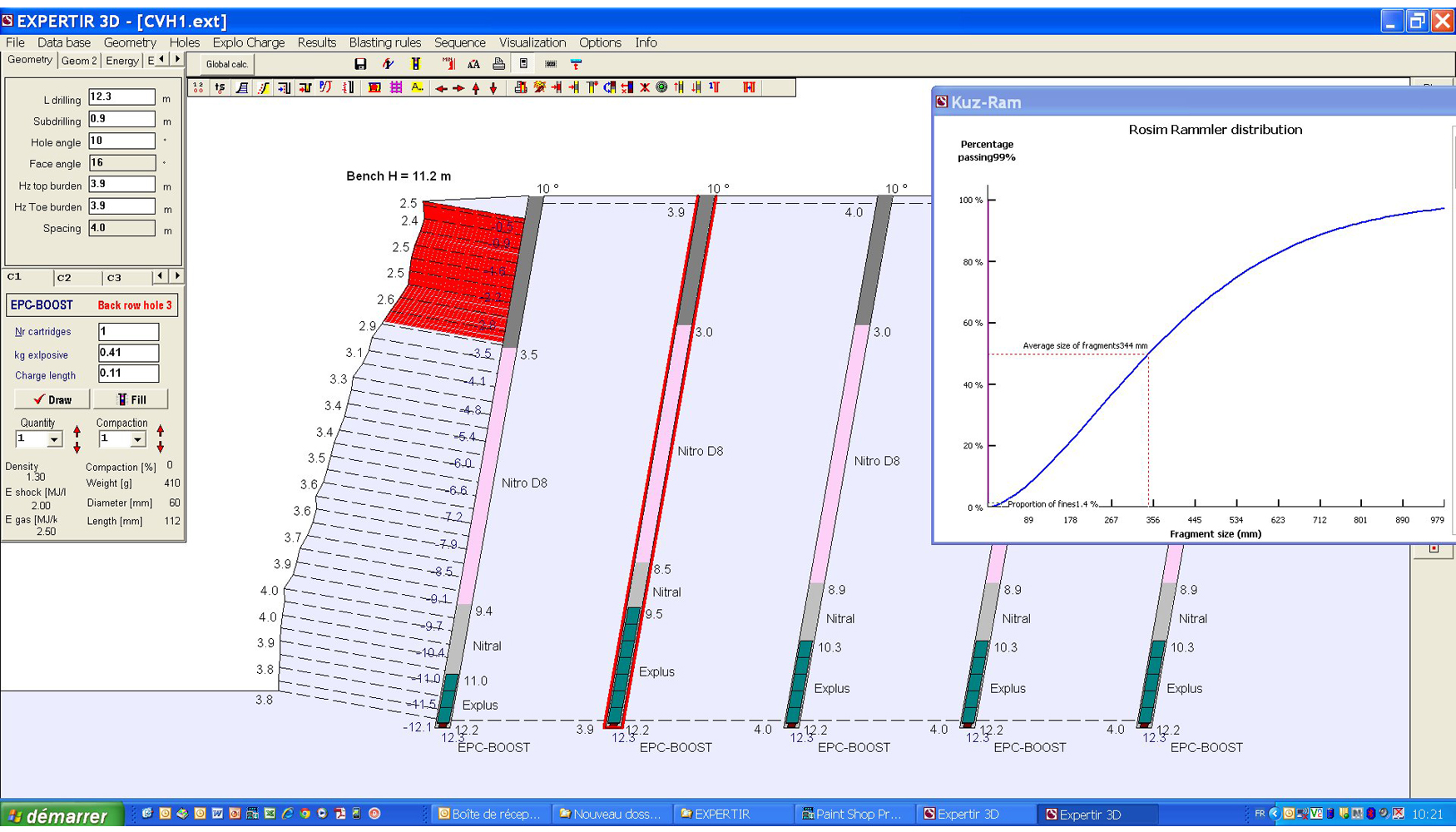The height and width of the screenshot is (832, 1456).
Task: Click the Fill button
Action: (131, 399)
